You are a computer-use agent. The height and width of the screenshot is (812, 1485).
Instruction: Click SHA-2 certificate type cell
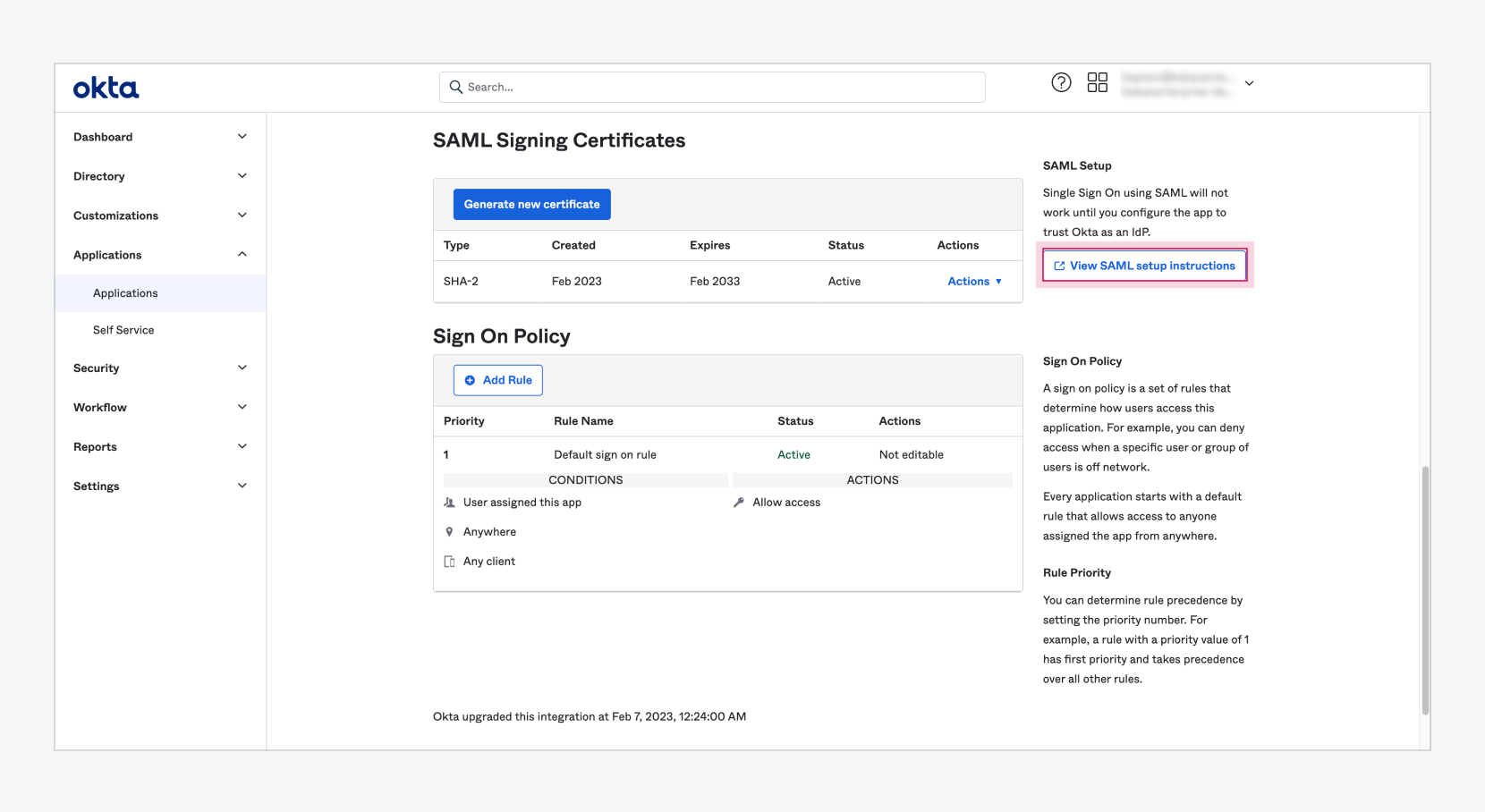461,281
